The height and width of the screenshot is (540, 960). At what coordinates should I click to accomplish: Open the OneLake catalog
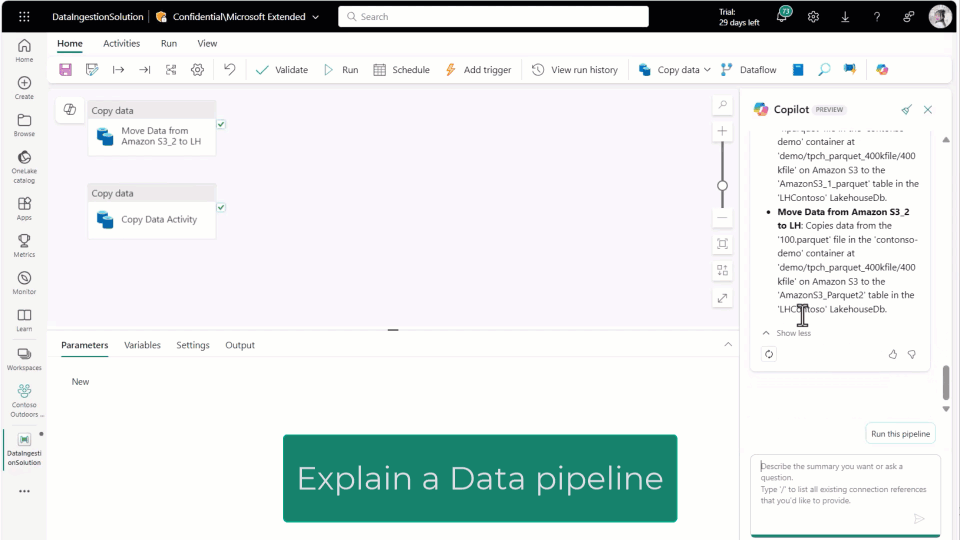click(x=24, y=167)
